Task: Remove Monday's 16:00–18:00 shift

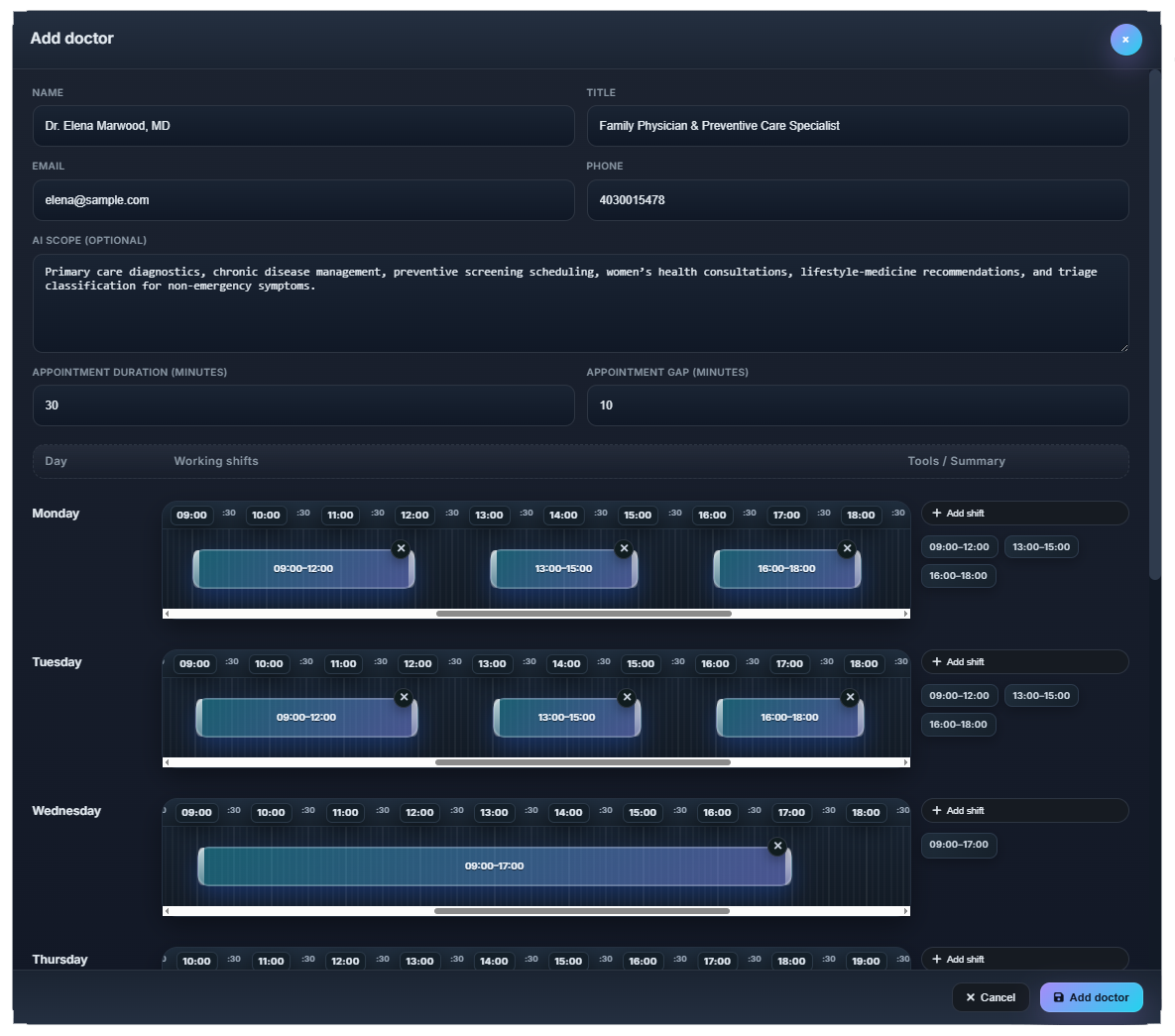Action: click(x=847, y=547)
